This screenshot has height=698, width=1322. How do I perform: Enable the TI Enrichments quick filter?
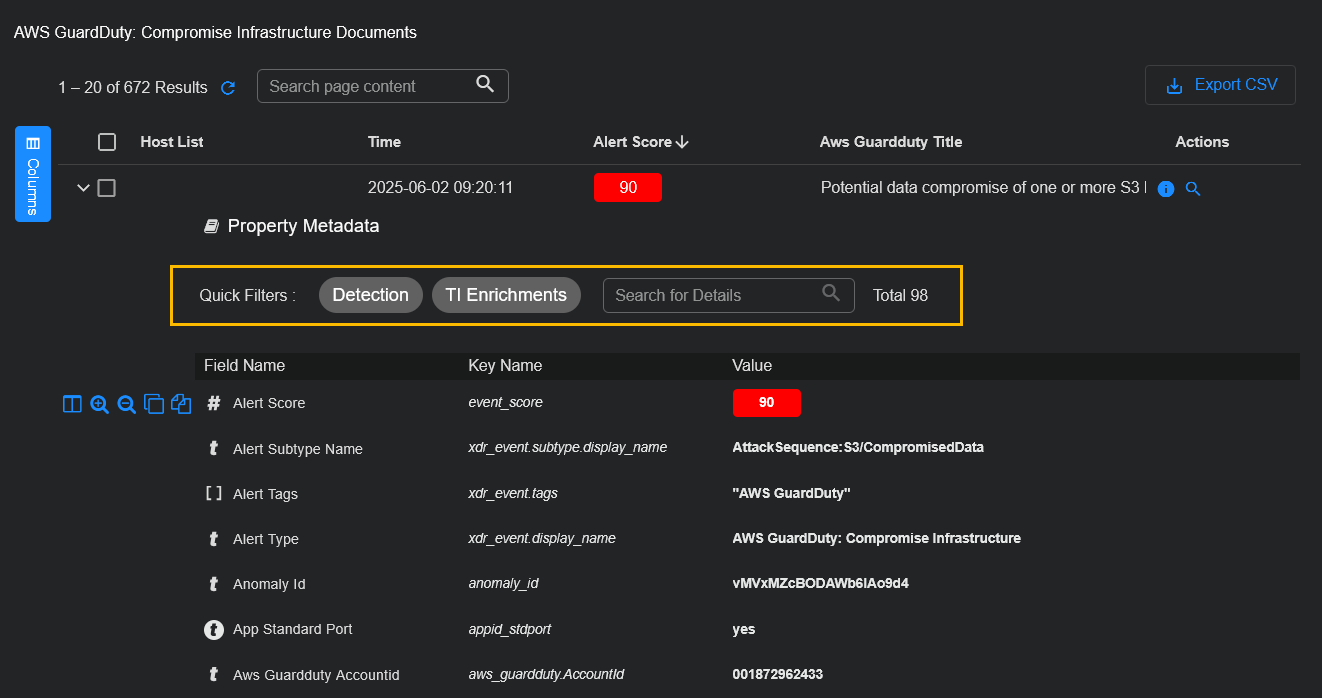click(506, 294)
